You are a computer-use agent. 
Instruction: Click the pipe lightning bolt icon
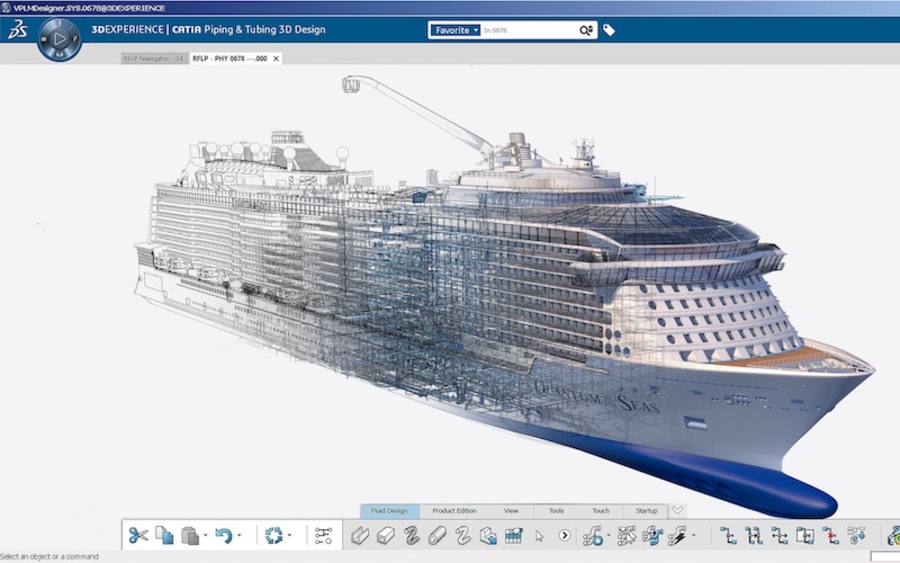click(x=678, y=536)
